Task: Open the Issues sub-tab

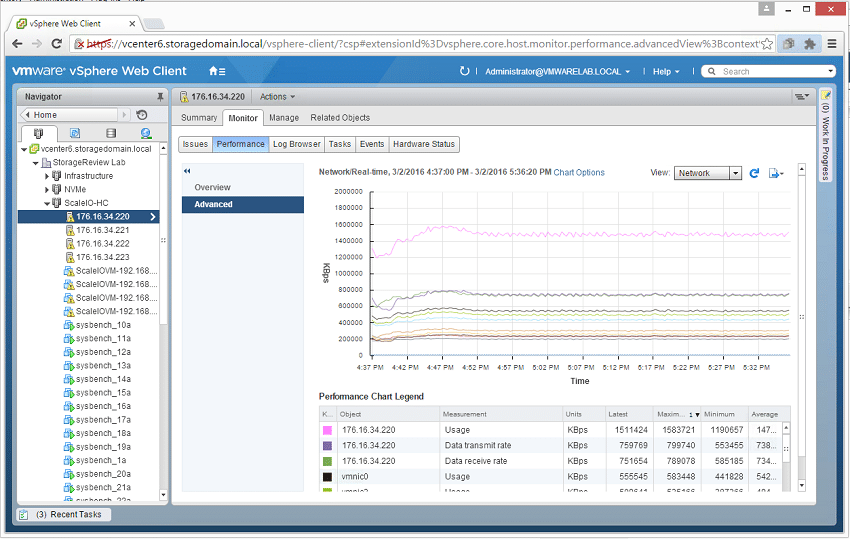Action: pos(195,144)
